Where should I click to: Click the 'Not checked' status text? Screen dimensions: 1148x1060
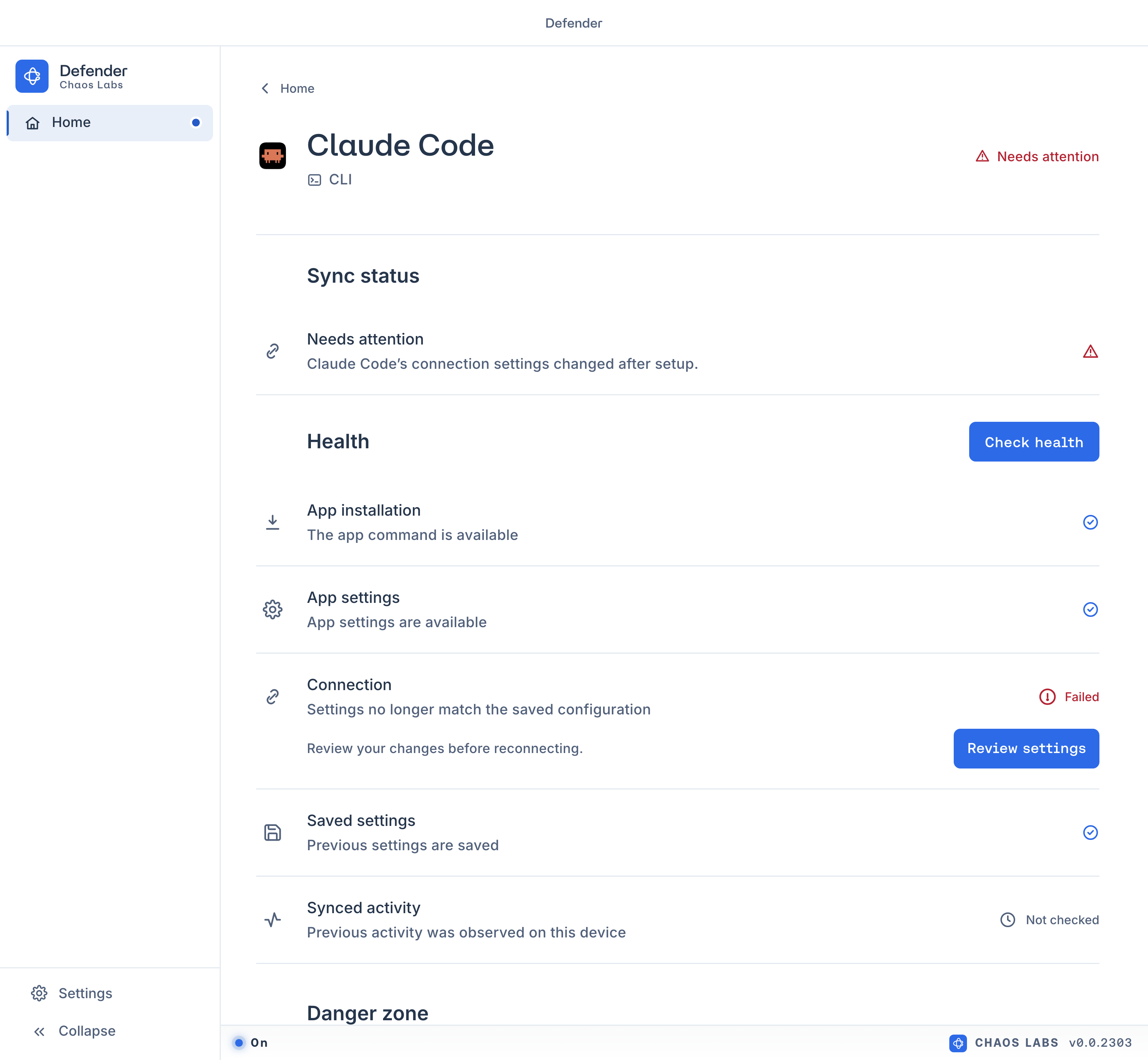click(x=1062, y=920)
